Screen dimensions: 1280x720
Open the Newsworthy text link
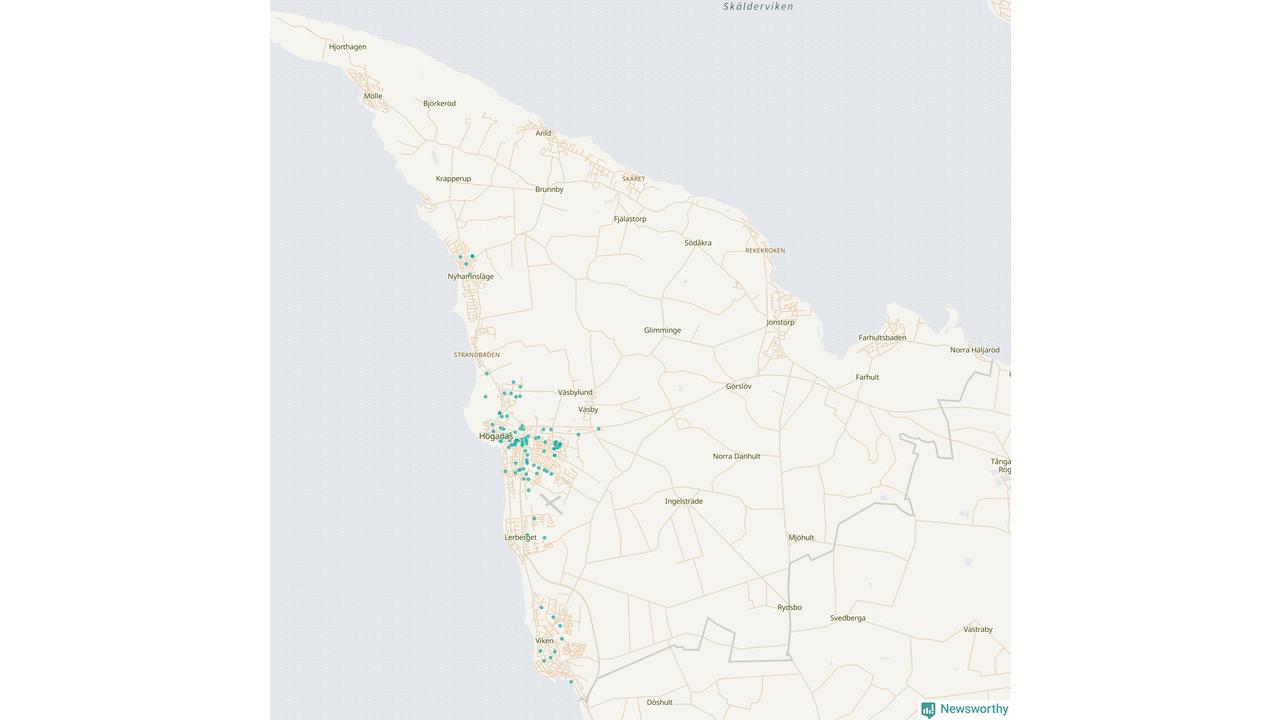coord(973,709)
